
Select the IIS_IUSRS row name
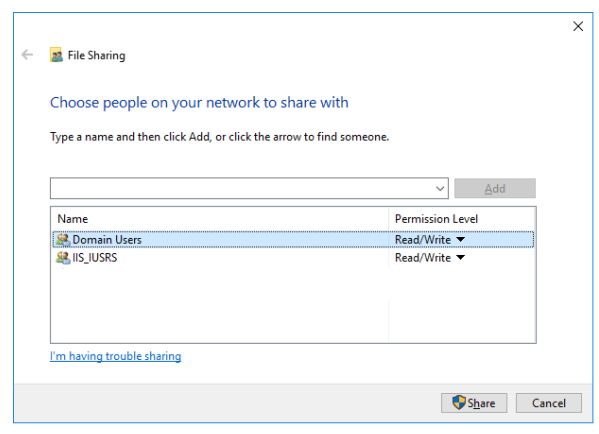coord(95,257)
